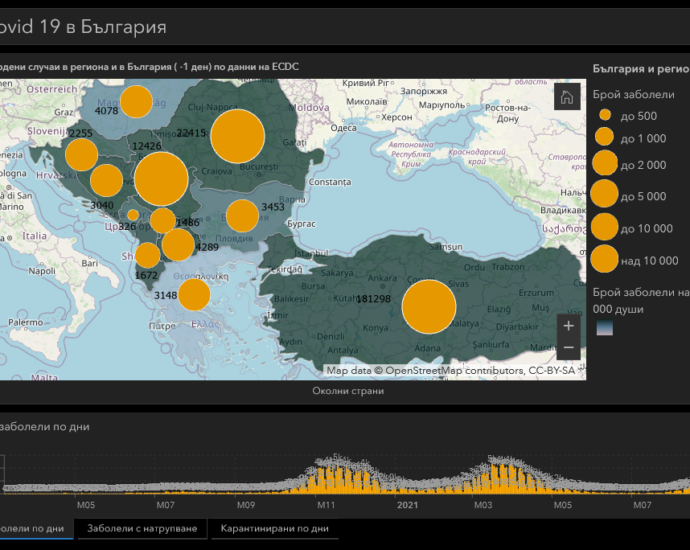This screenshot has width=690, height=550.
Task: Select Albania's circle labeled 1672
Action: click(147, 255)
